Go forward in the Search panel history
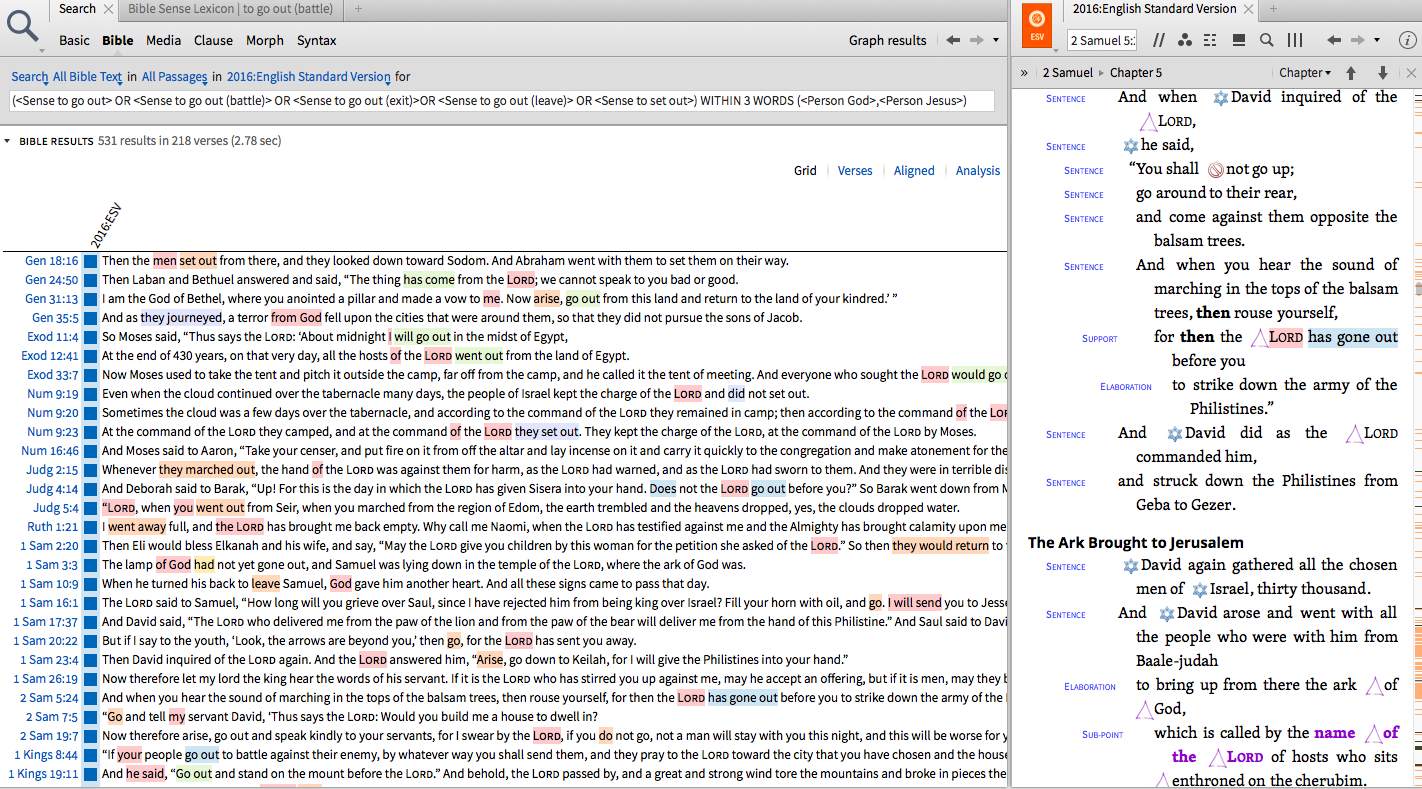 pos(977,40)
